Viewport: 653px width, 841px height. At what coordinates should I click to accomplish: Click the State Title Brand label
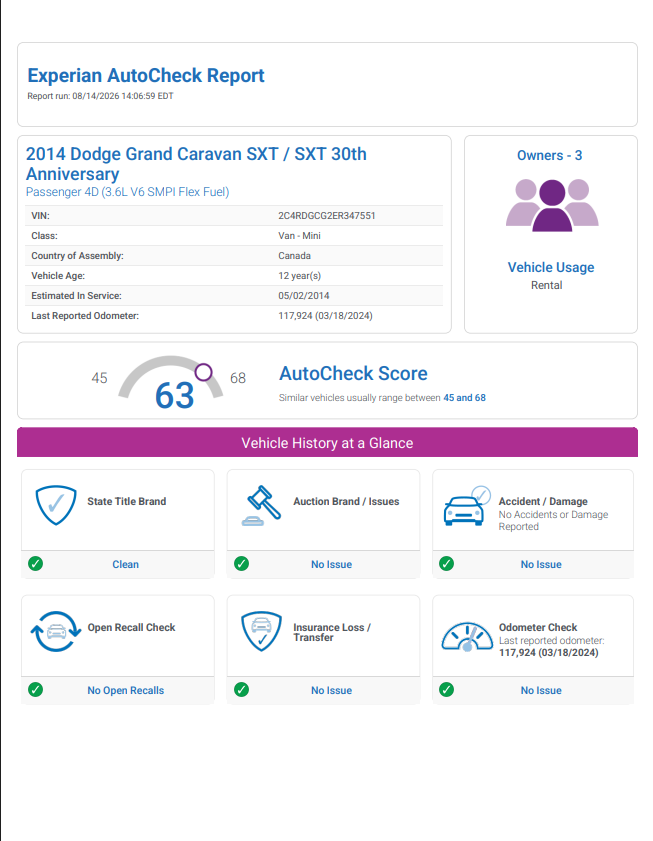(x=127, y=501)
